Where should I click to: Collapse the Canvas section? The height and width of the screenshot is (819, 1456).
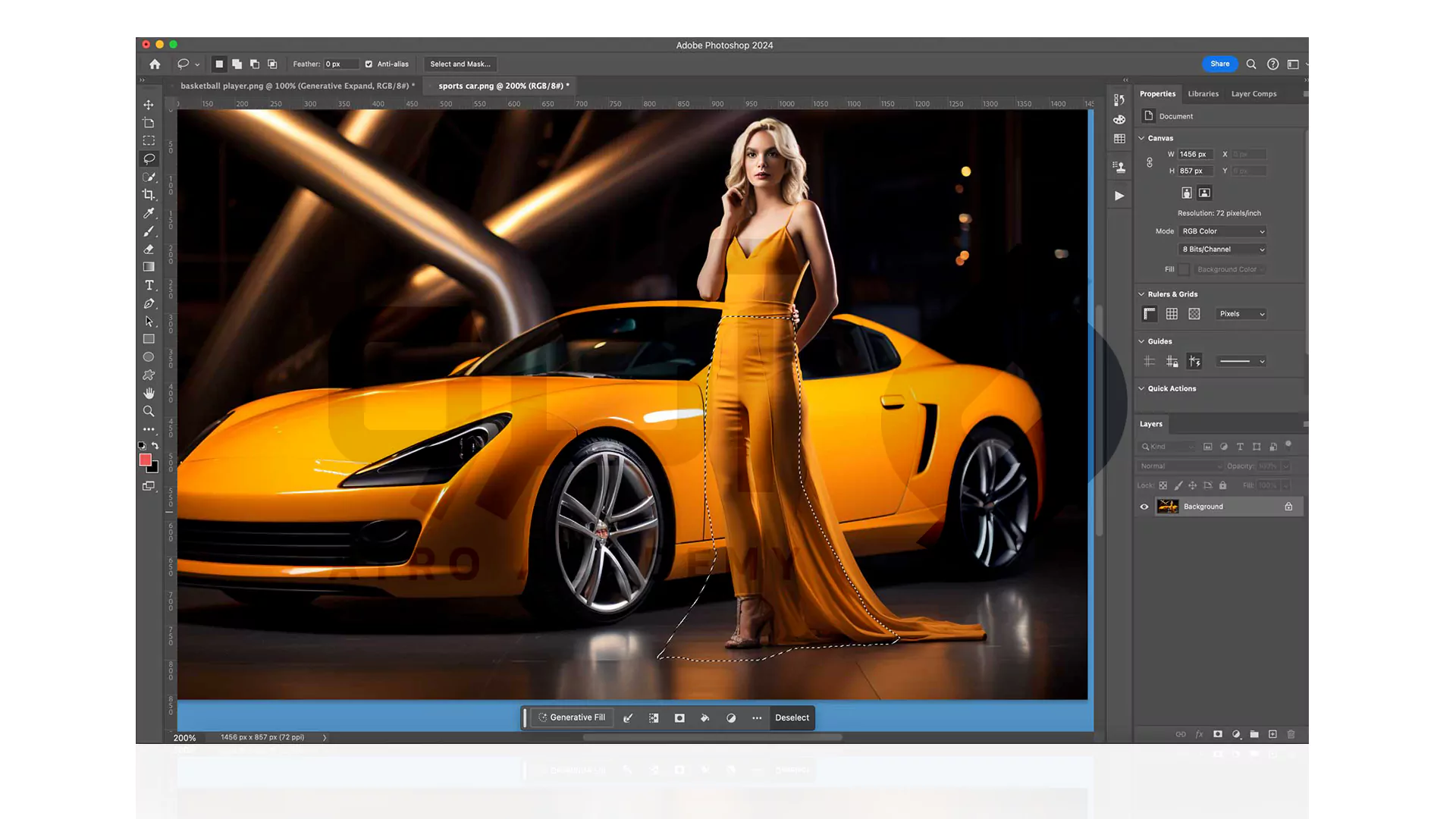(1141, 138)
